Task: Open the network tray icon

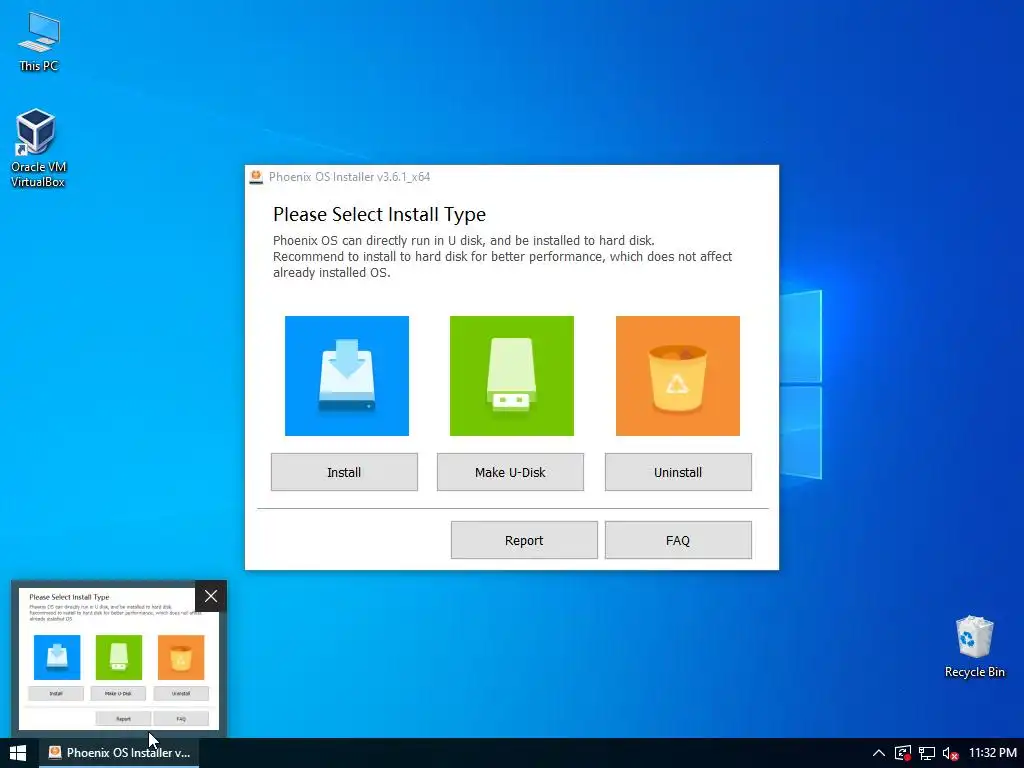Action: [x=927, y=753]
